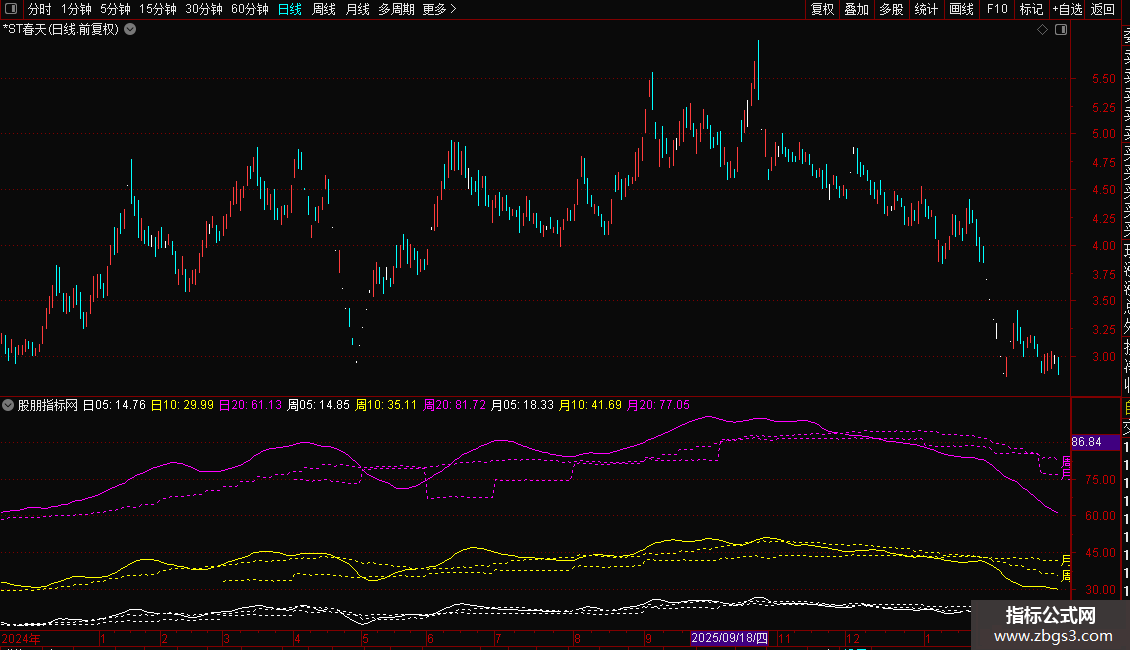Open F10 company information
The width and height of the screenshot is (1130, 650).
coord(997,10)
